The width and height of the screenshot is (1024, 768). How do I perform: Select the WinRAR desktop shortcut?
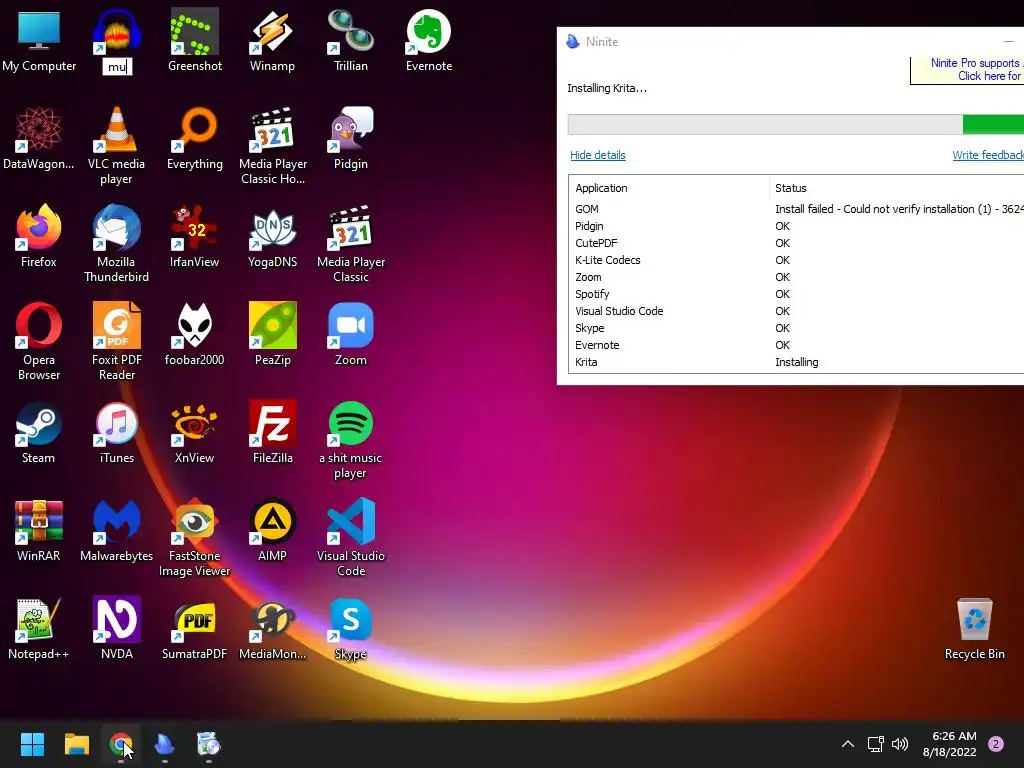(39, 530)
